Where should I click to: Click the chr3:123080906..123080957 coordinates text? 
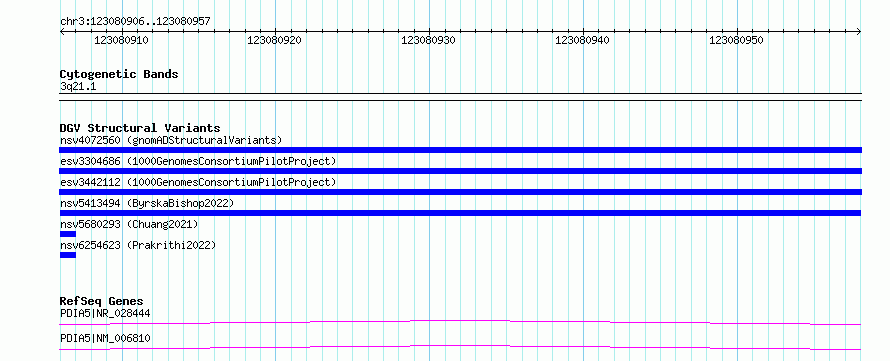click(135, 21)
